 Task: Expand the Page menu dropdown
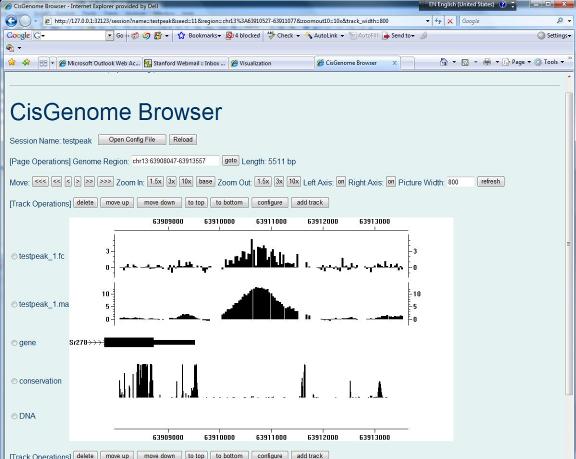tap(529, 62)
